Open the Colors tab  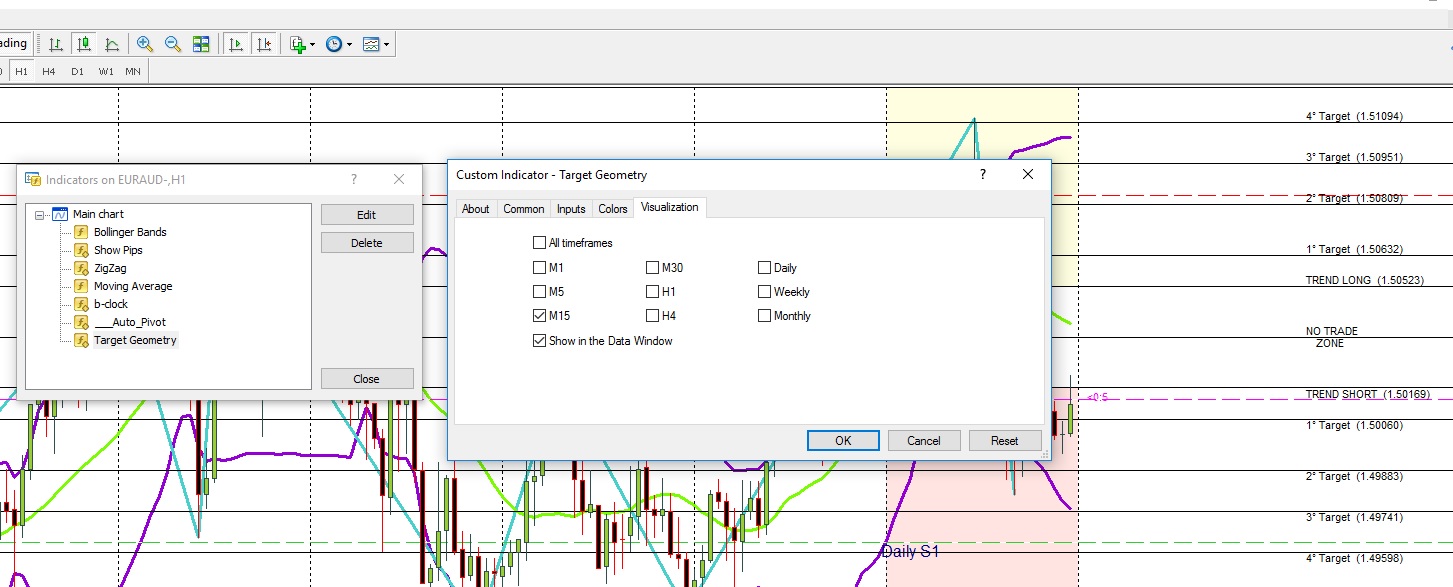tap(613, 209)
